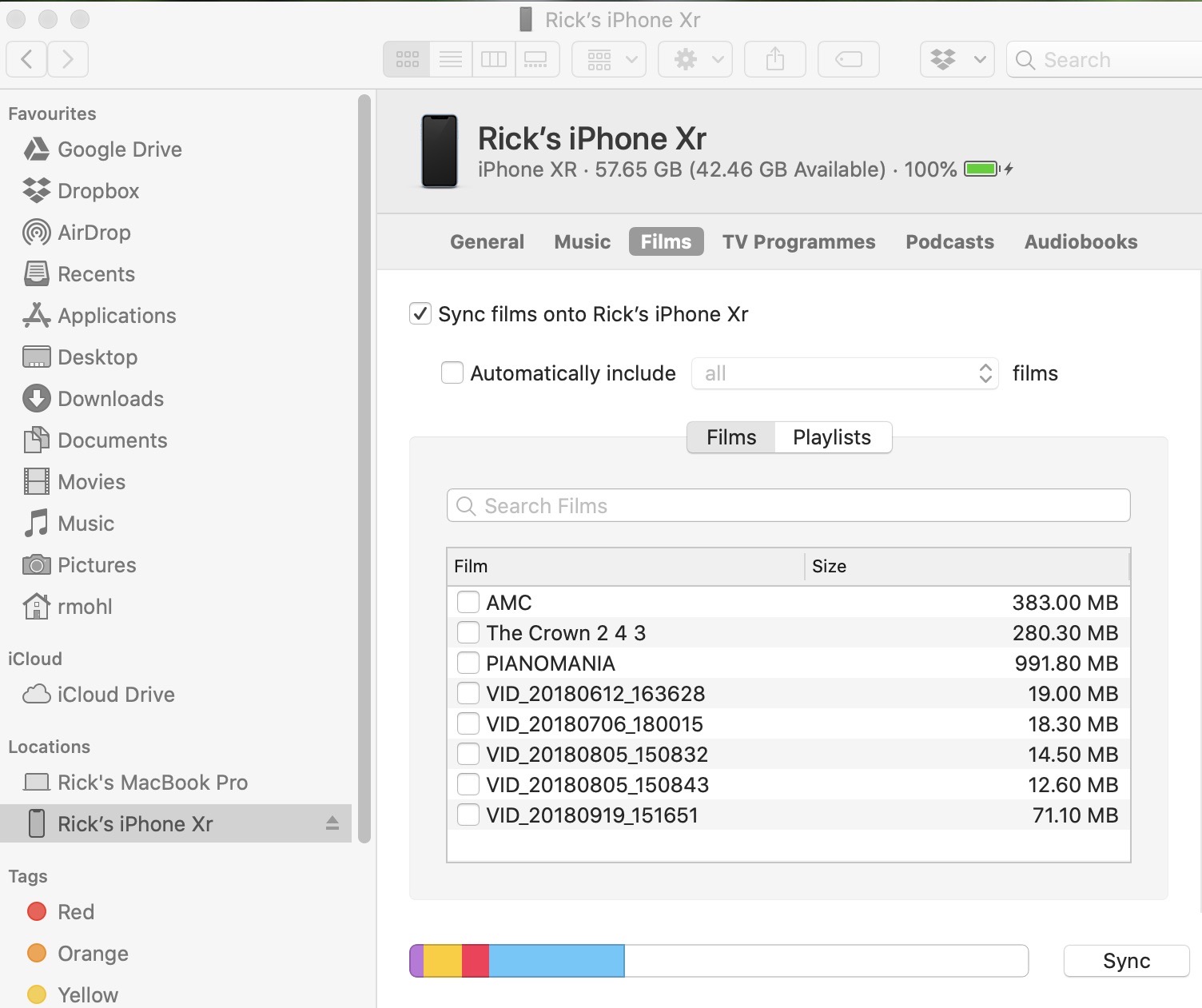Select the Films tab in the device tab bar
This screenshot has height=1008, width=1202.
[666, 241]
